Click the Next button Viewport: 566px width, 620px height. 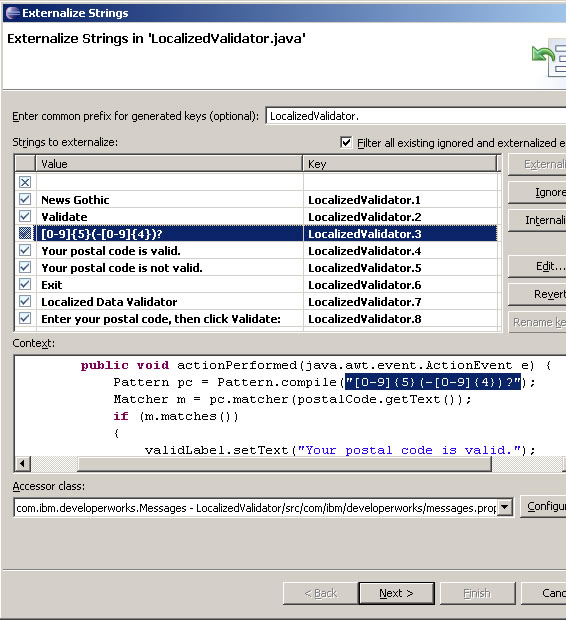pyautogui.click(x=396, y=593)
